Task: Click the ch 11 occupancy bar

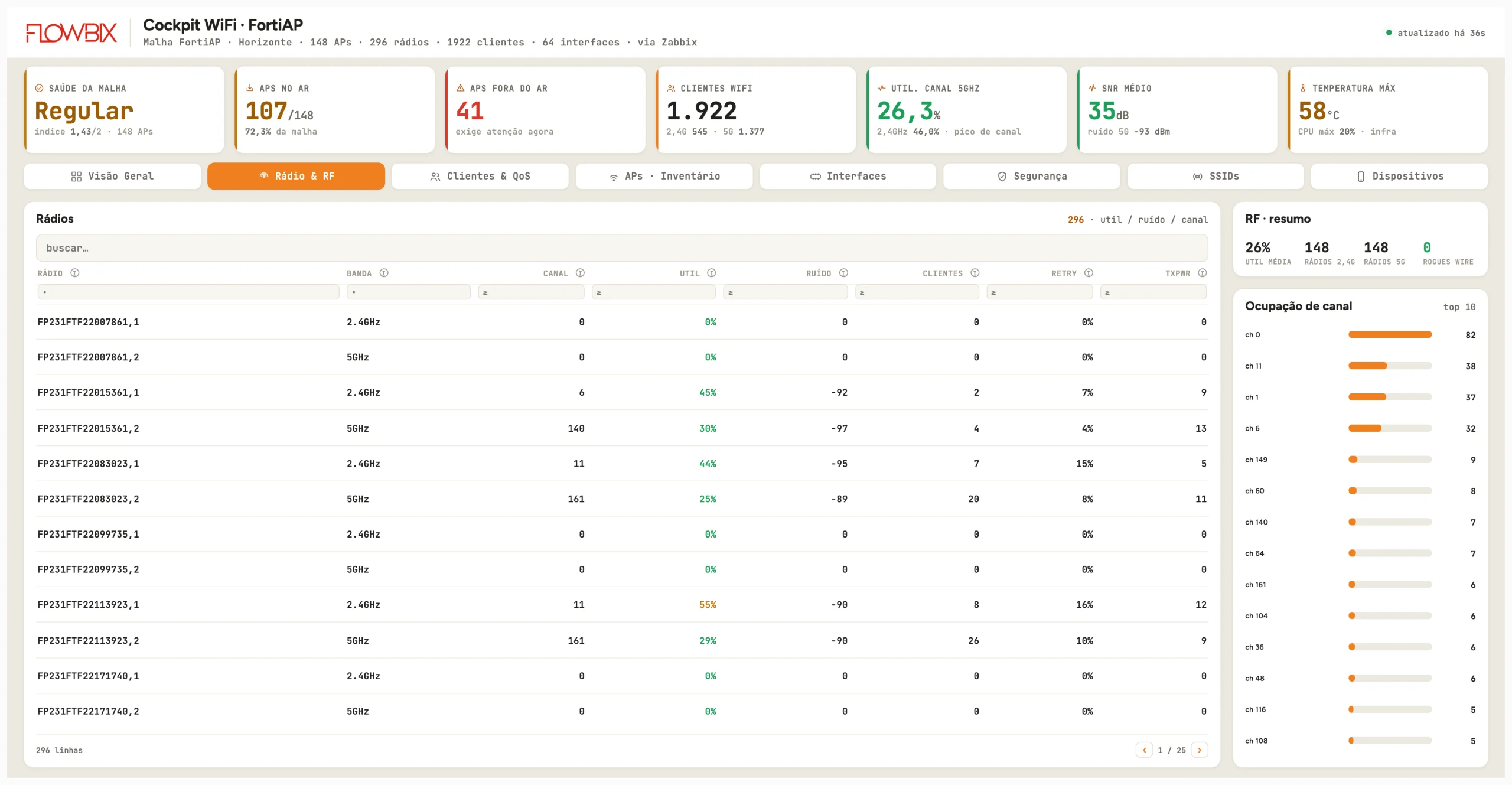Action: tap(1390, 366)
